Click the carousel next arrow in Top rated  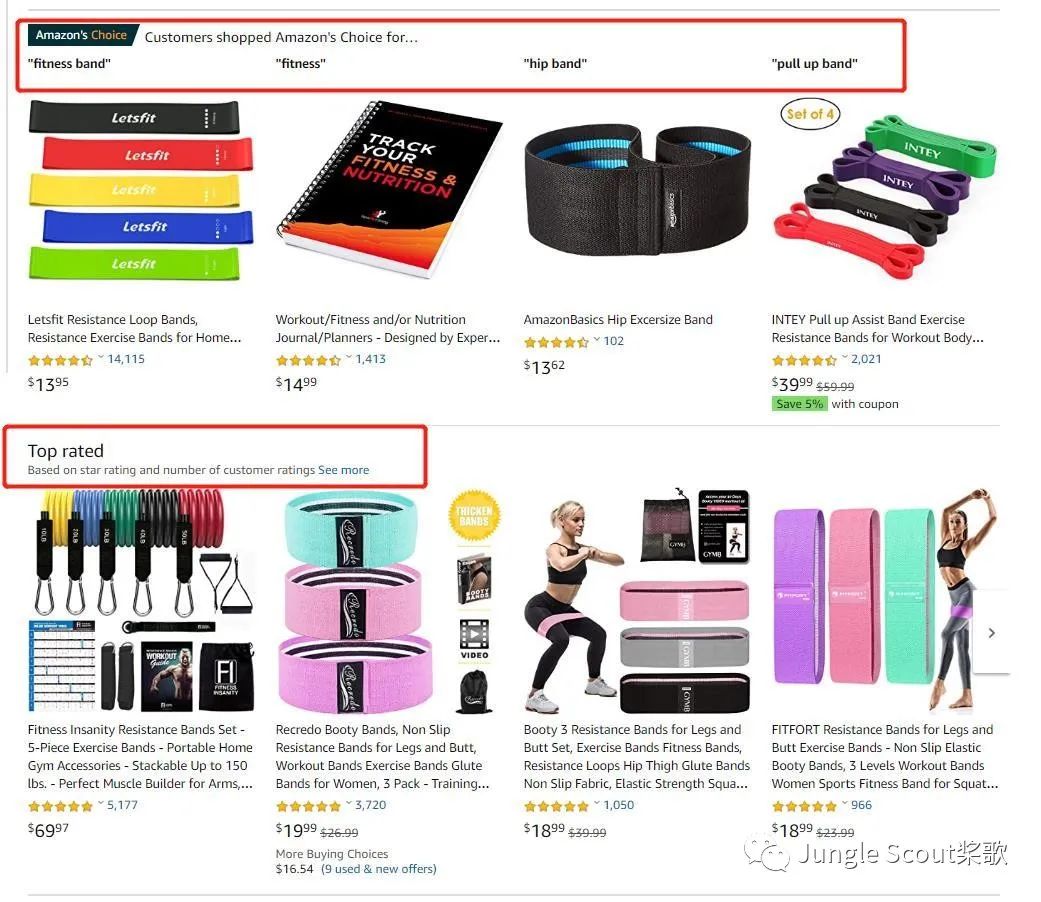[x=991, y=633]
